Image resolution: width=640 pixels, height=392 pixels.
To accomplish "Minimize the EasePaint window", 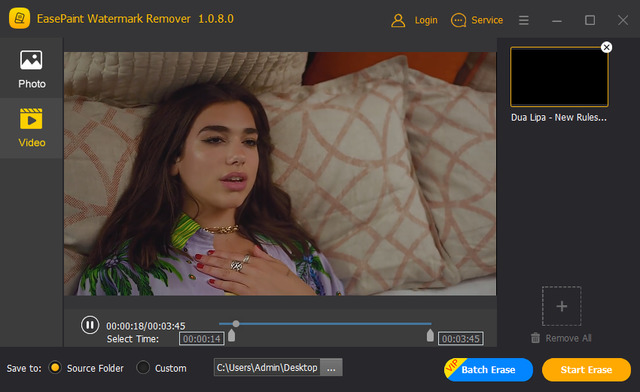I will (x=557, y=20).
